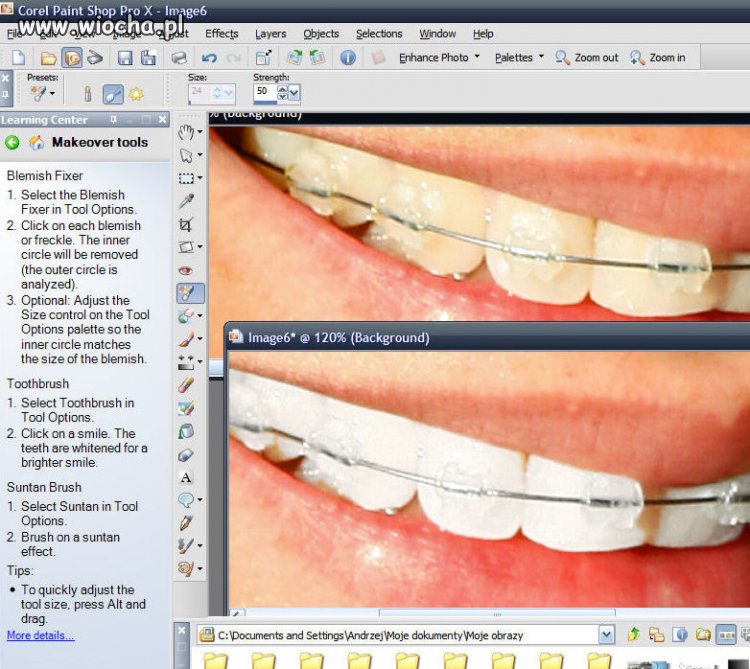Click the scanner import icon
The width and height of the screenshot is (750, 669).
click(x=95, y=57)
